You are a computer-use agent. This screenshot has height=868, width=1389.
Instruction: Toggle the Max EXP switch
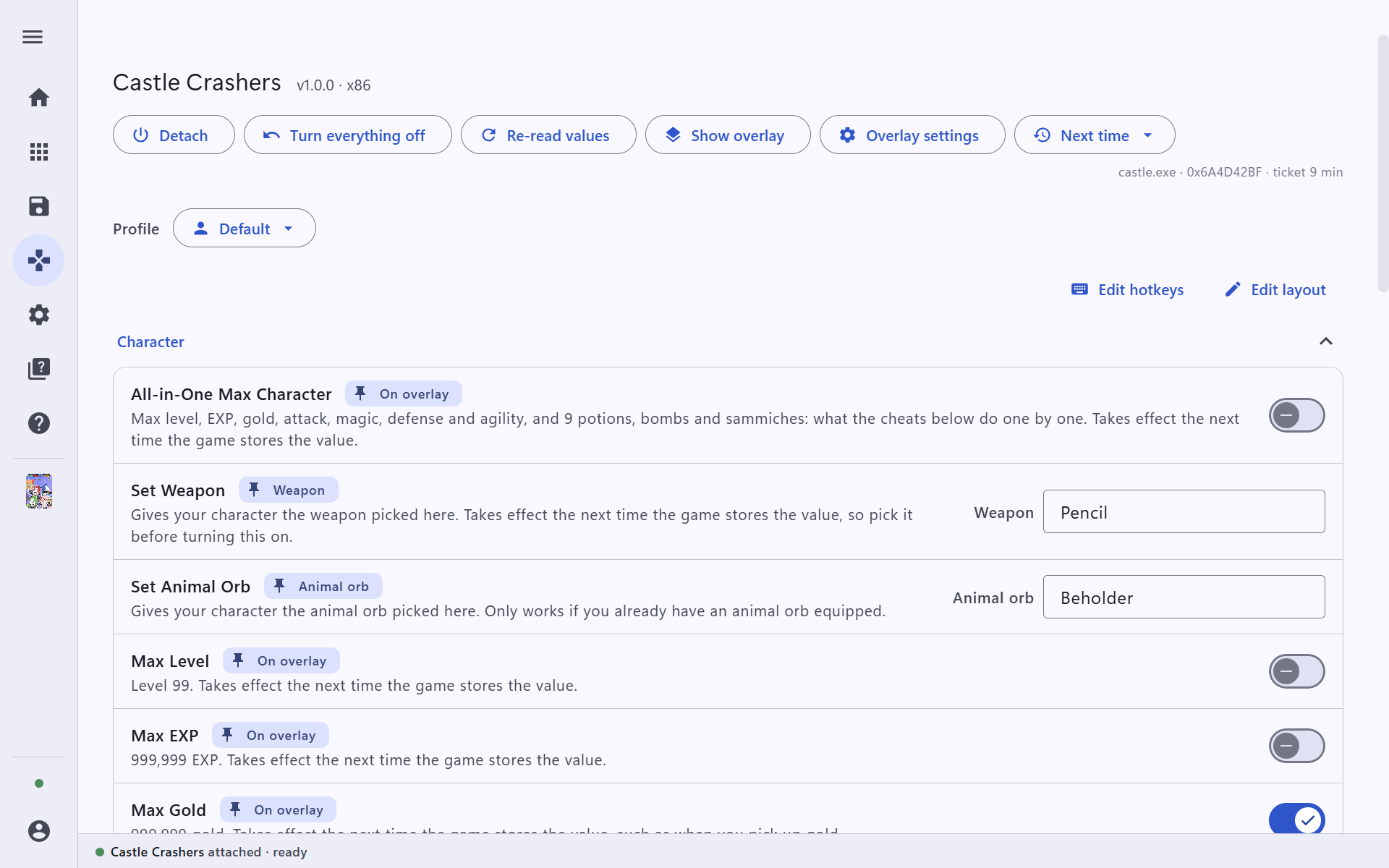[1297, 746]
